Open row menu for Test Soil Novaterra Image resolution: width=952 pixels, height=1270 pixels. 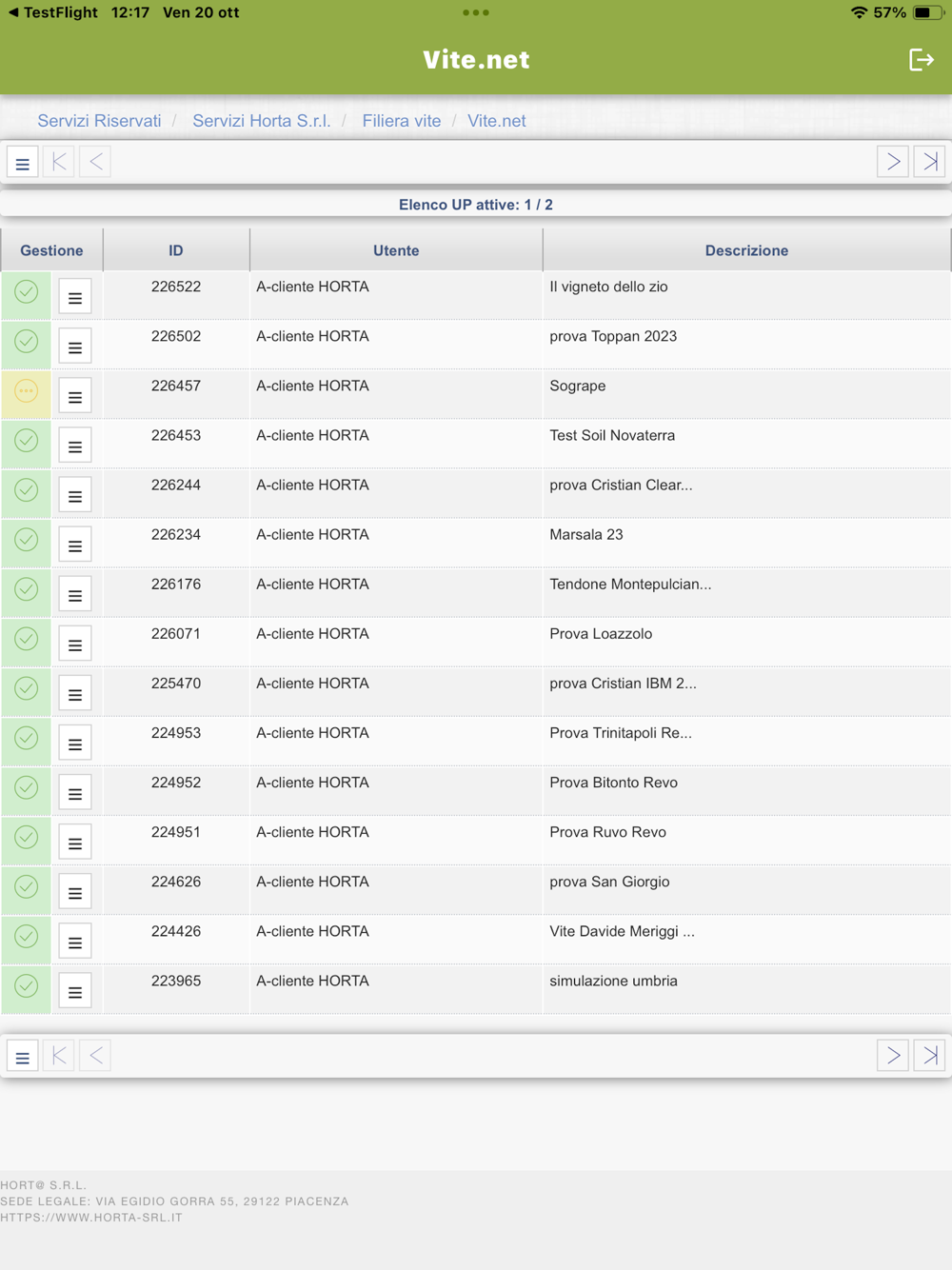click(75, 446)
